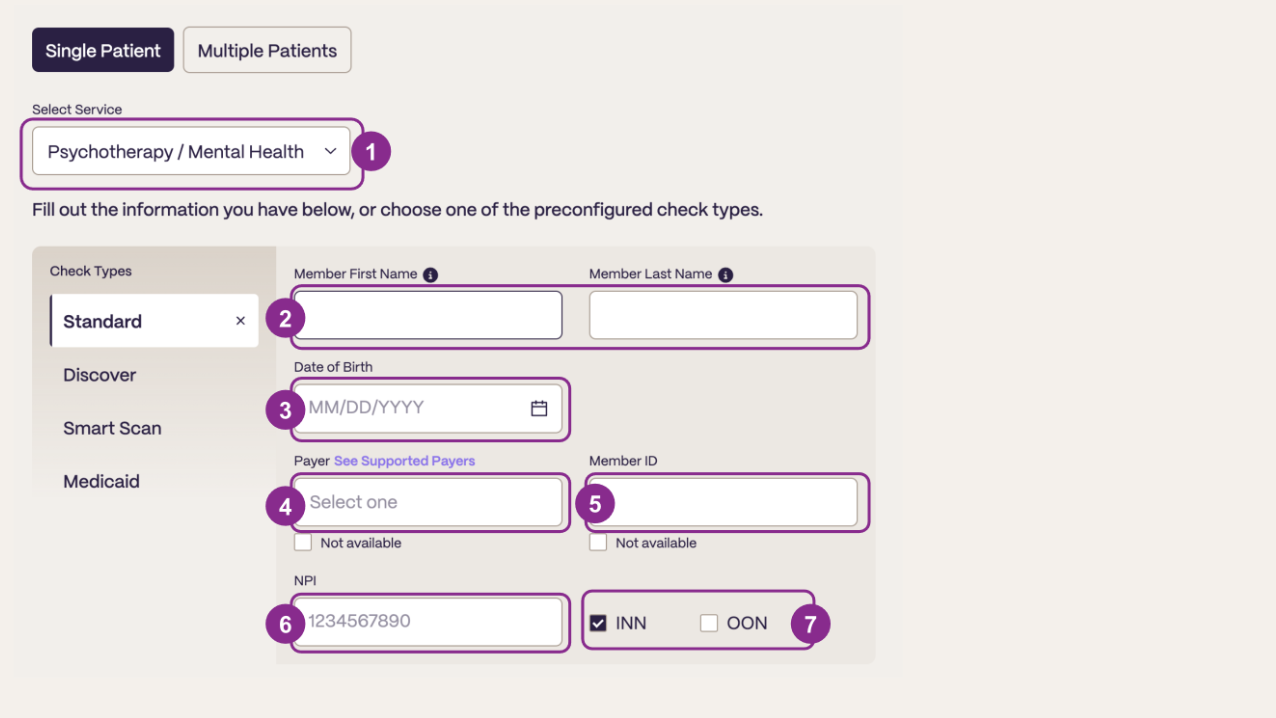Open the See Supported Payers link

click(x=404, y=461)
